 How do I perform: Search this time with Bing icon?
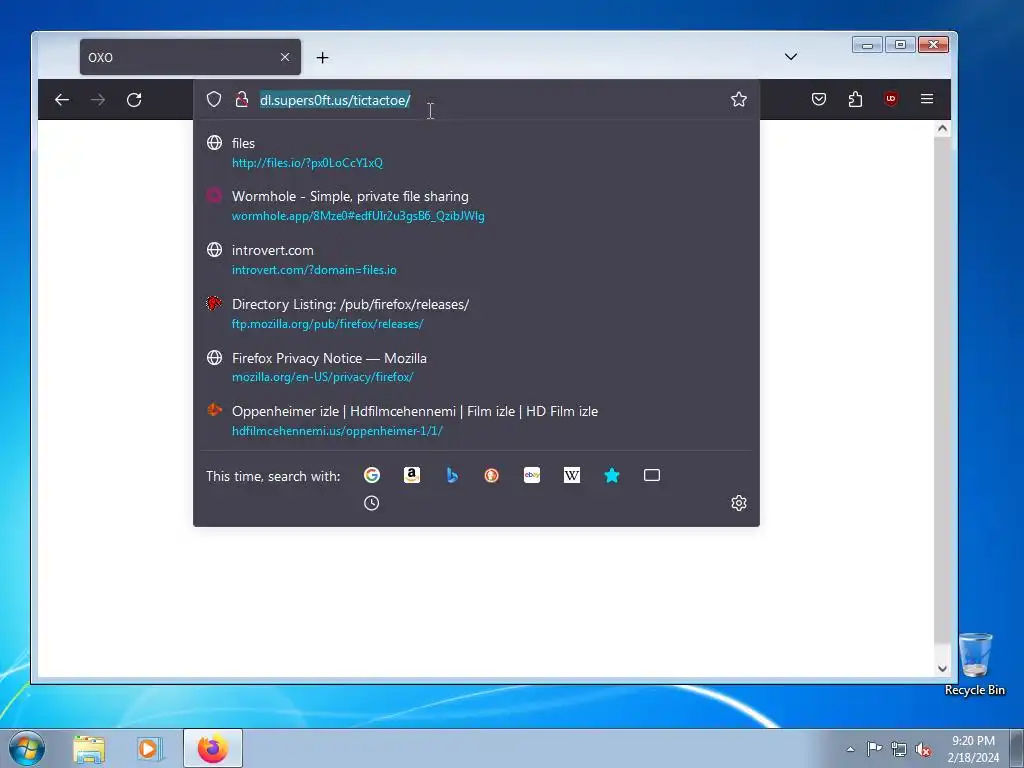point(452,475)
